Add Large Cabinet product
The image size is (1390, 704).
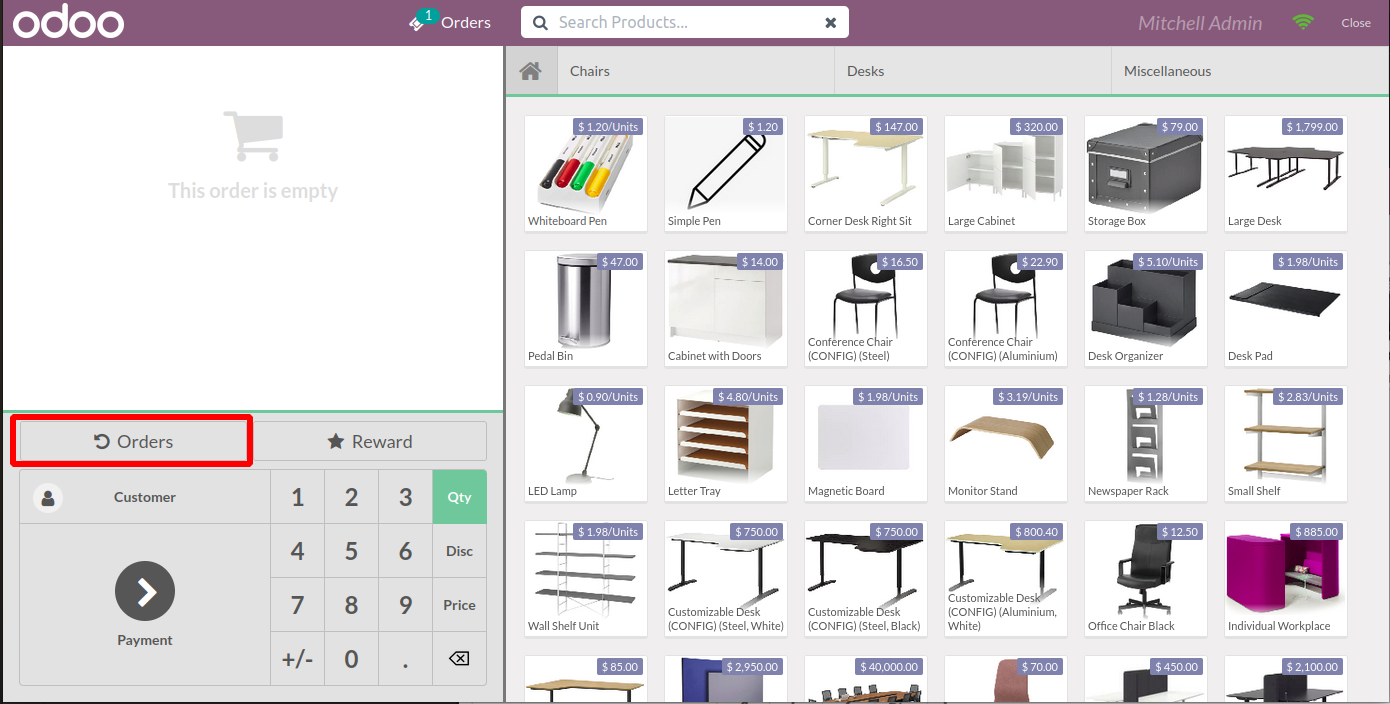click(x=1006, y=174)
